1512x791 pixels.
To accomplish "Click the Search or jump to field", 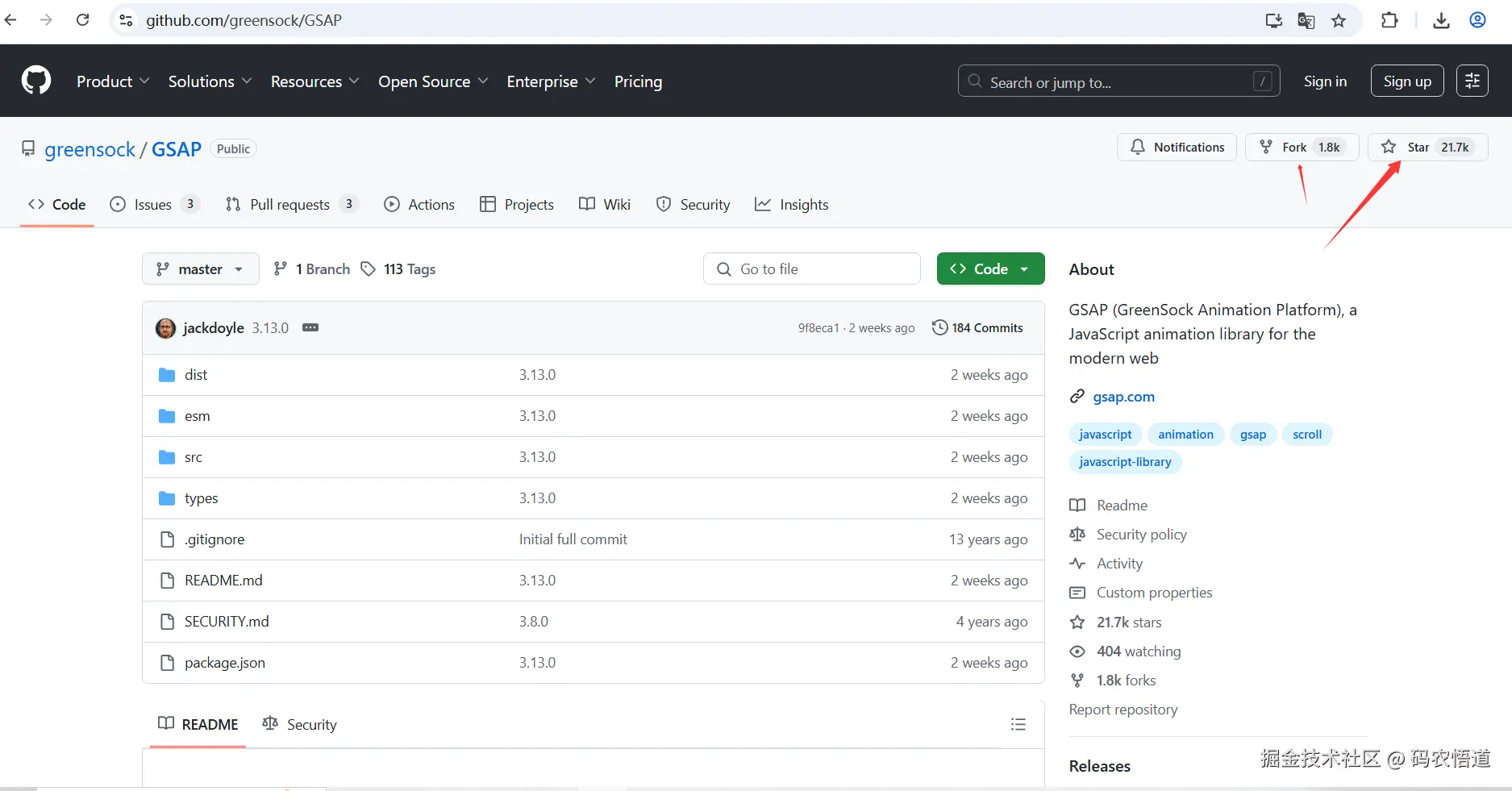I will tap(1118, 81).
